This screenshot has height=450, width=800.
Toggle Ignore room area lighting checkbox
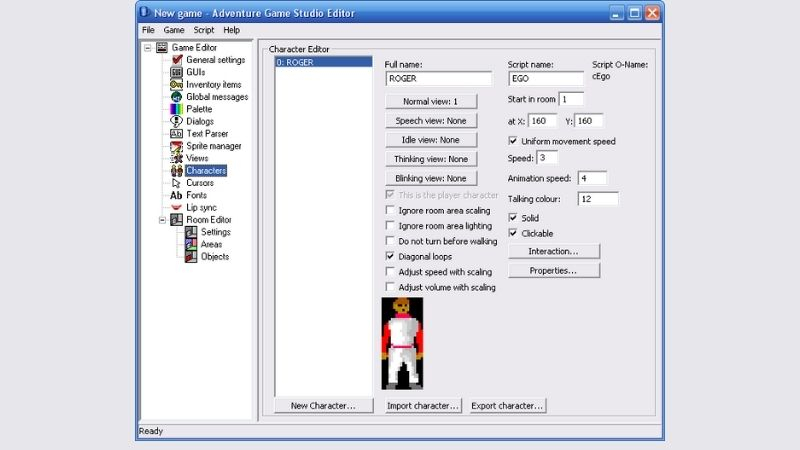pyautogui.click(x=390, y=225)
